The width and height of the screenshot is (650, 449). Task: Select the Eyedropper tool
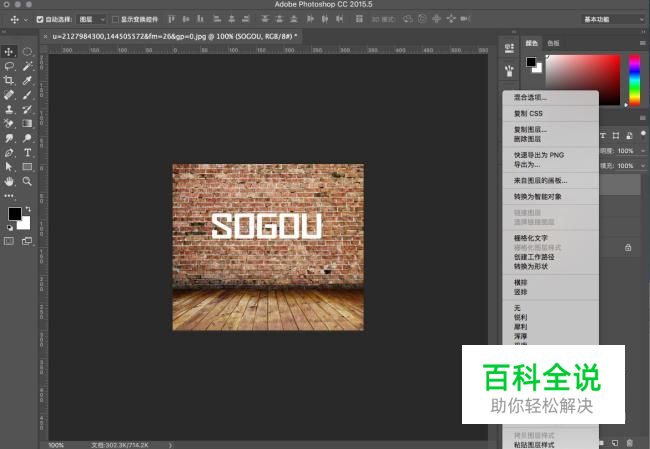(27, 80)
